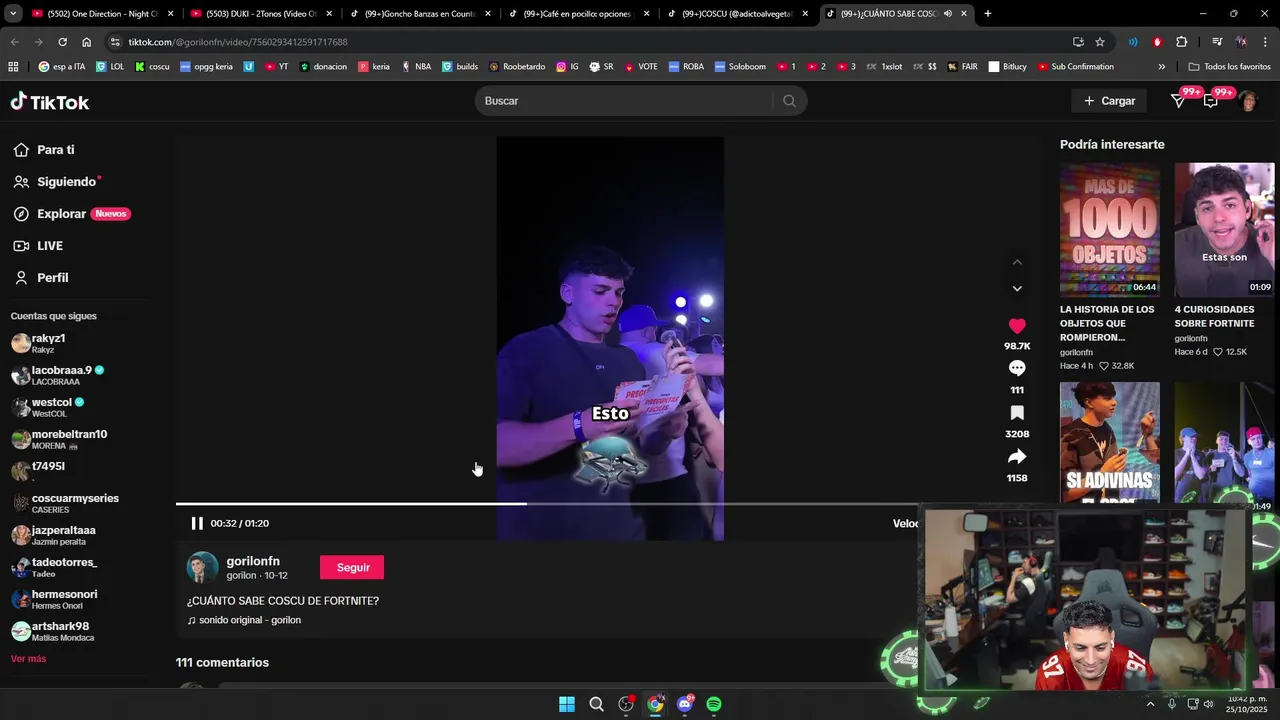The image size is (1280, 720).
Task: Open the rakyz1 followed account
Action: click(48, 343)
